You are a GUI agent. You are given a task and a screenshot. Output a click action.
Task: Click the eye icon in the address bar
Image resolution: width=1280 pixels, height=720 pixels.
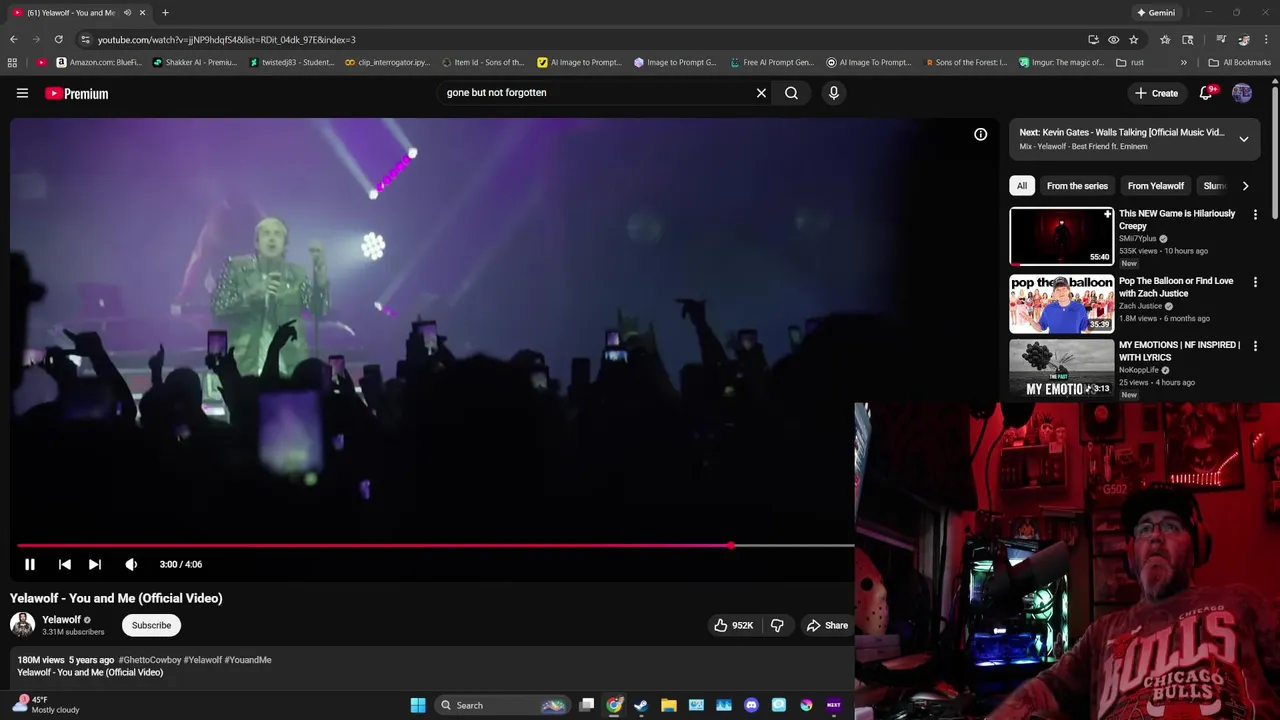(1113, 39)
